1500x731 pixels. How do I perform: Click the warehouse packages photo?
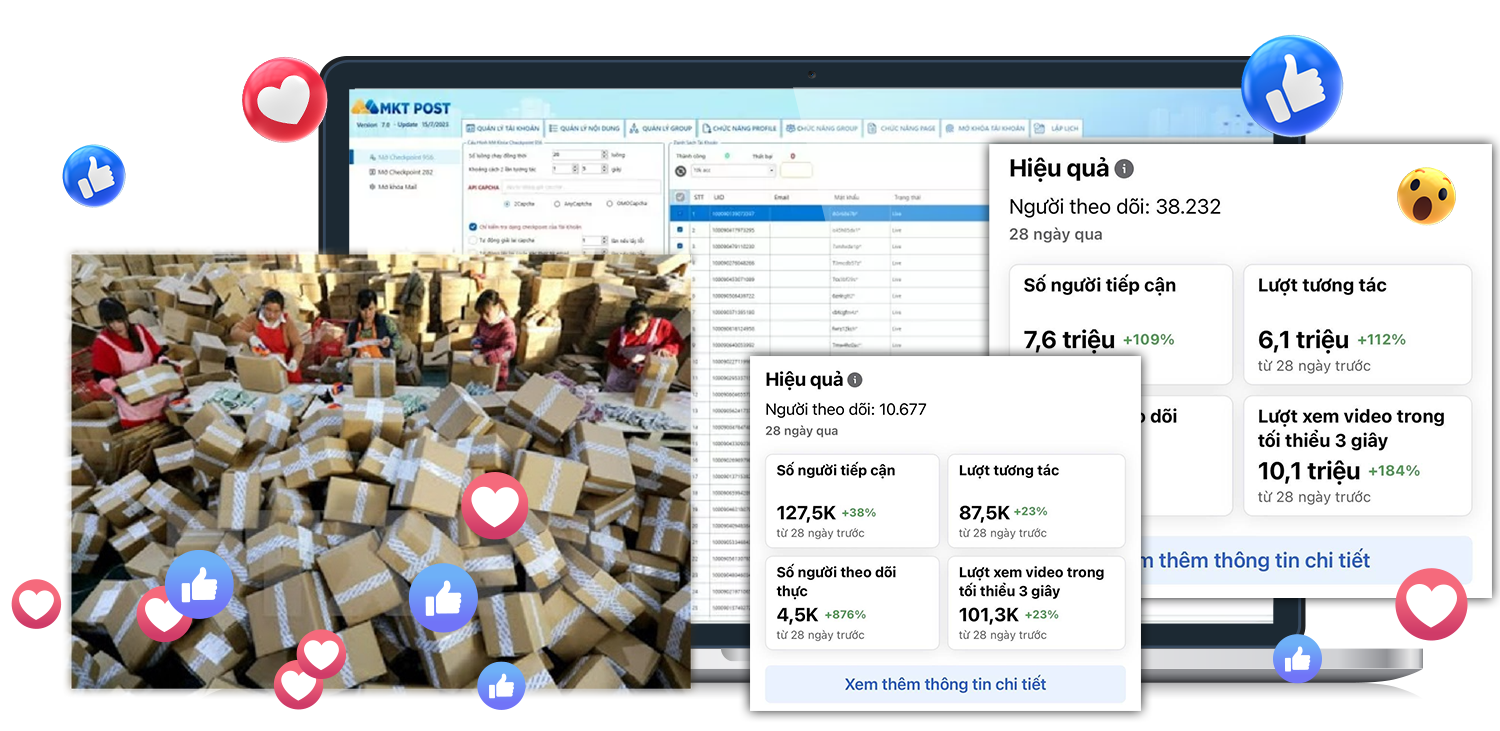[x=380, y=470]
